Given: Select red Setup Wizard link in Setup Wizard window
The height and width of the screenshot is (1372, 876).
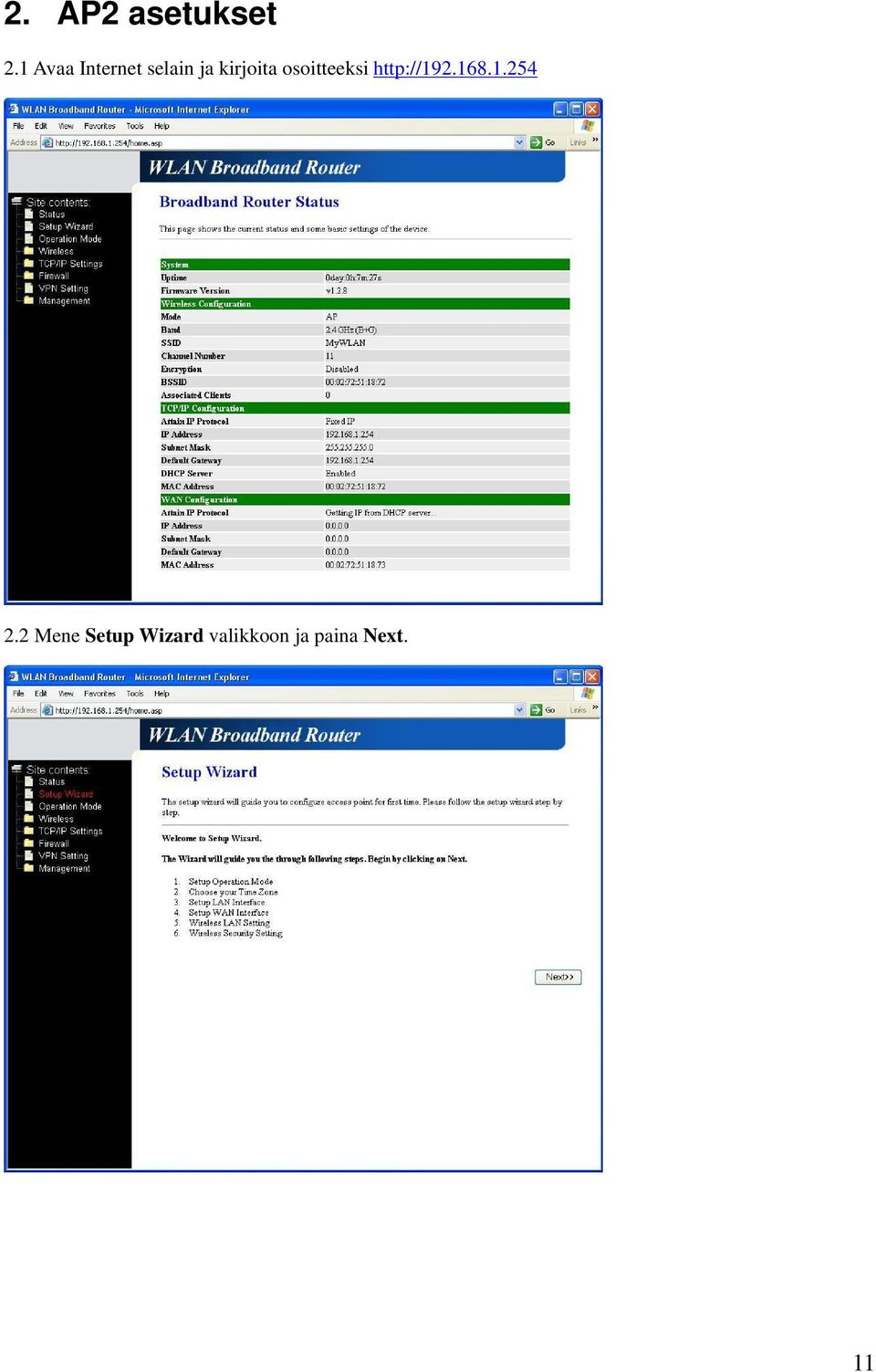Looking at the screenshot, I should click(x=66, y=794).
